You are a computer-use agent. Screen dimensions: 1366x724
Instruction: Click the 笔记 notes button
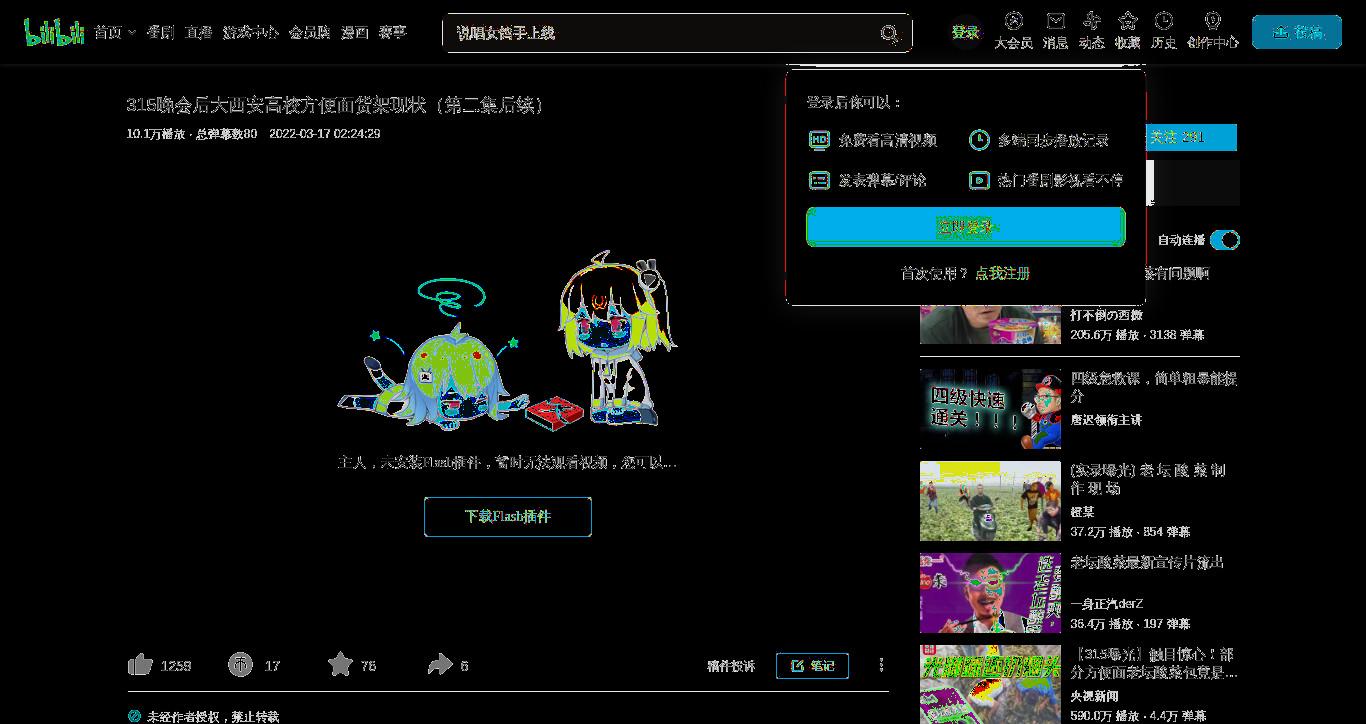click(x=813, y=665)
